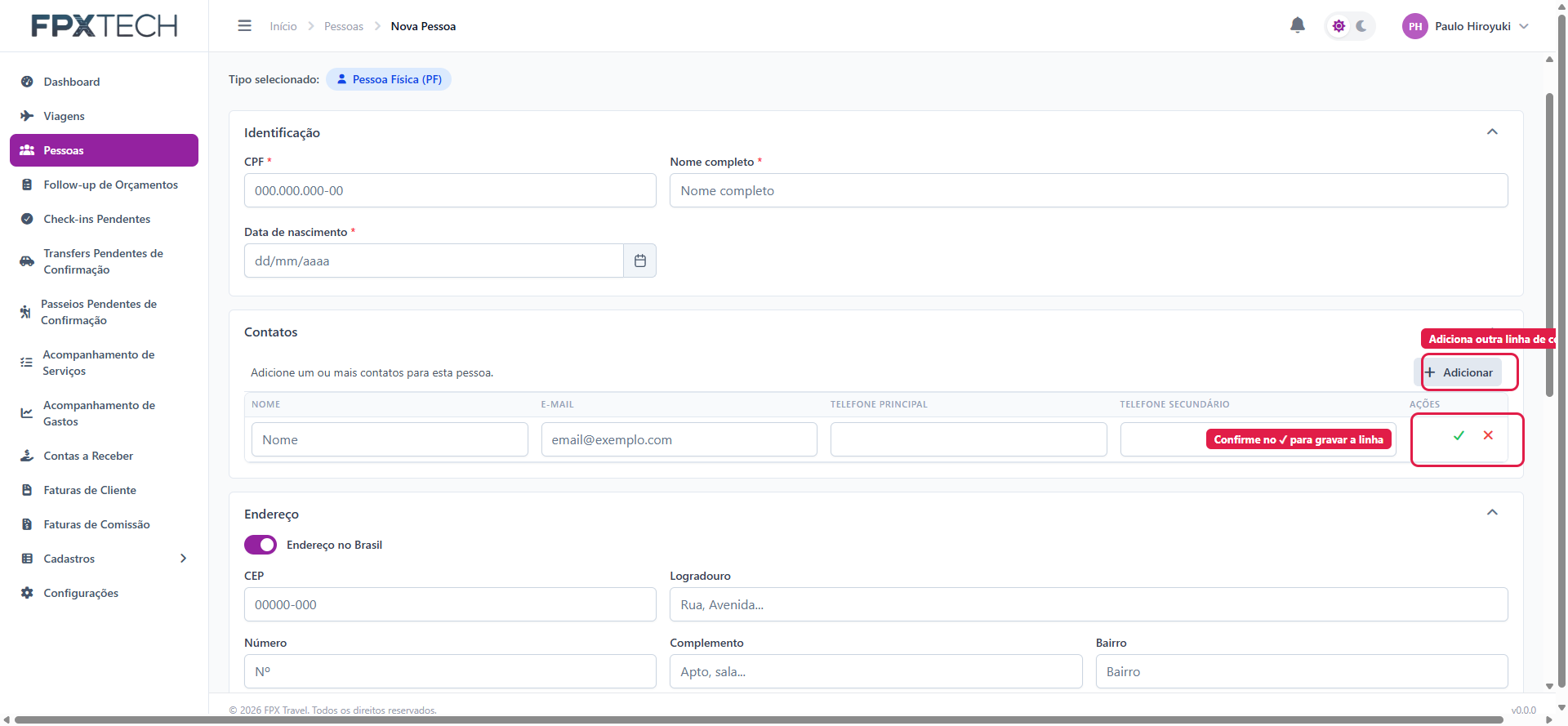
Task: Click the Cadastros table icon
Action: coord(27,559)
